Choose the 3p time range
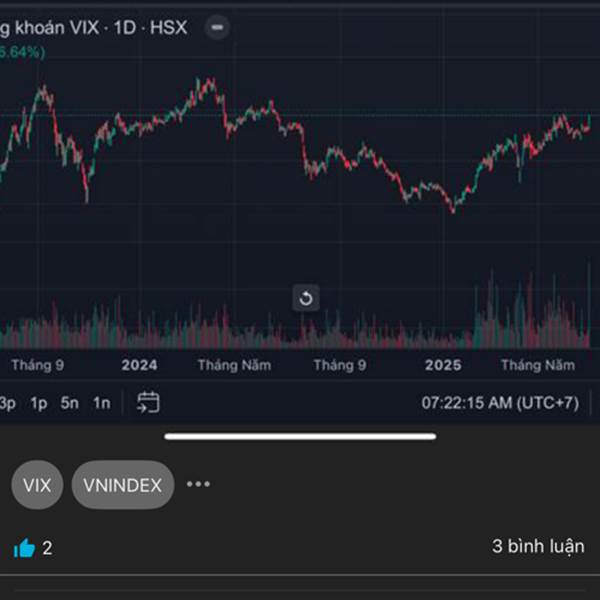Viewport: 600px width, 600px height. tap(8, 403)
